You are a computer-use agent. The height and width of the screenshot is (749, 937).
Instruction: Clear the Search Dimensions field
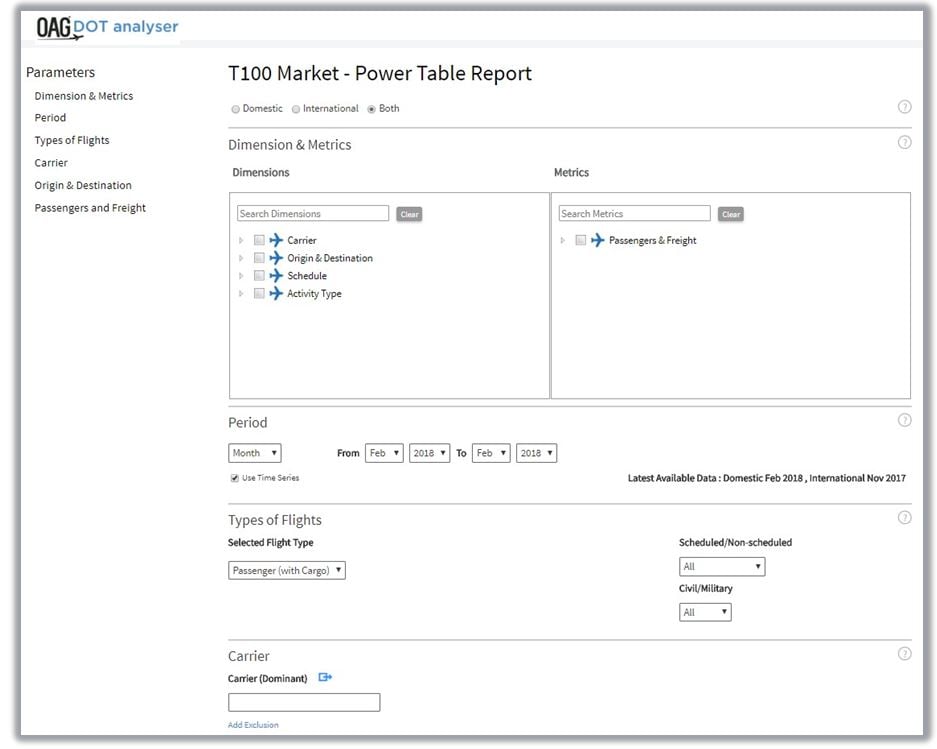409,214
